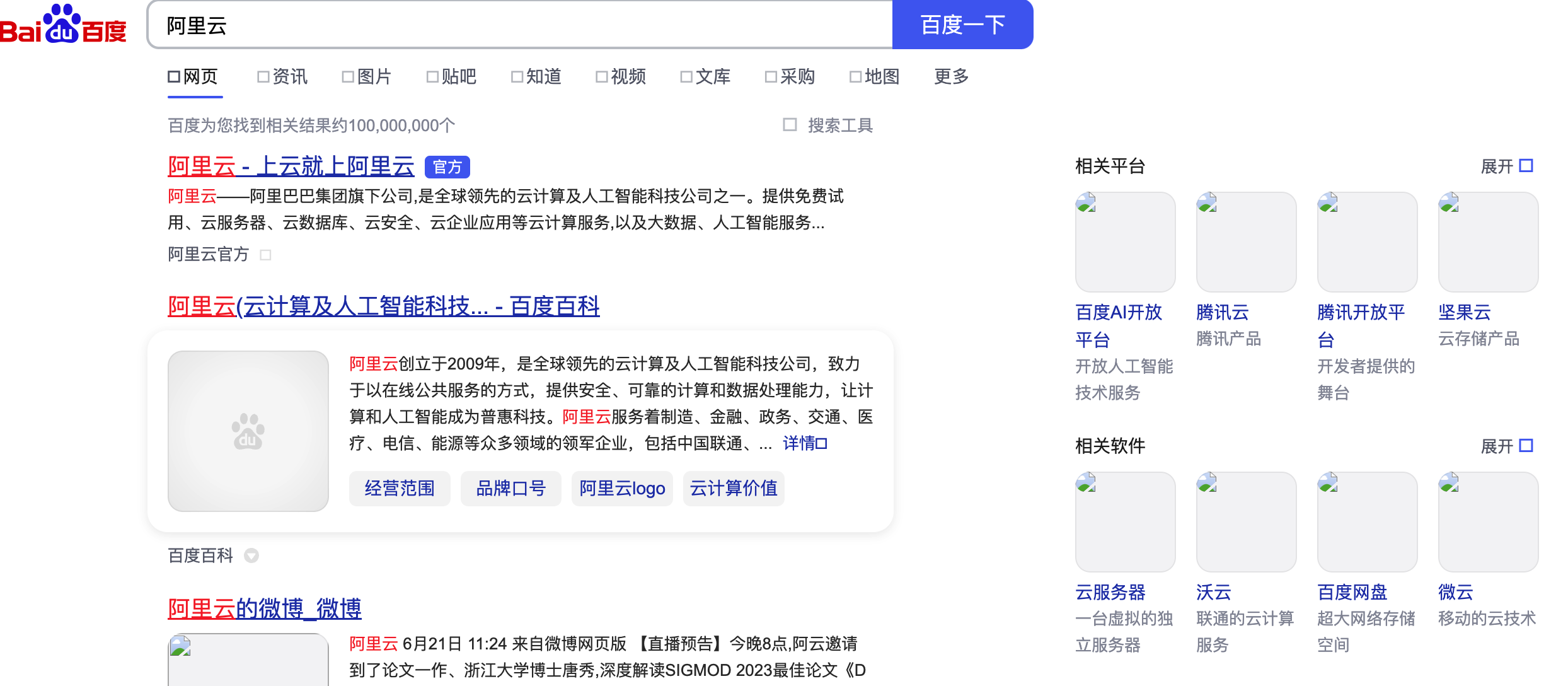The image size is (1568, 686).
Task: Click the result count text 100,000,000个
Action: pyautogui.click(x=401, y=125)
